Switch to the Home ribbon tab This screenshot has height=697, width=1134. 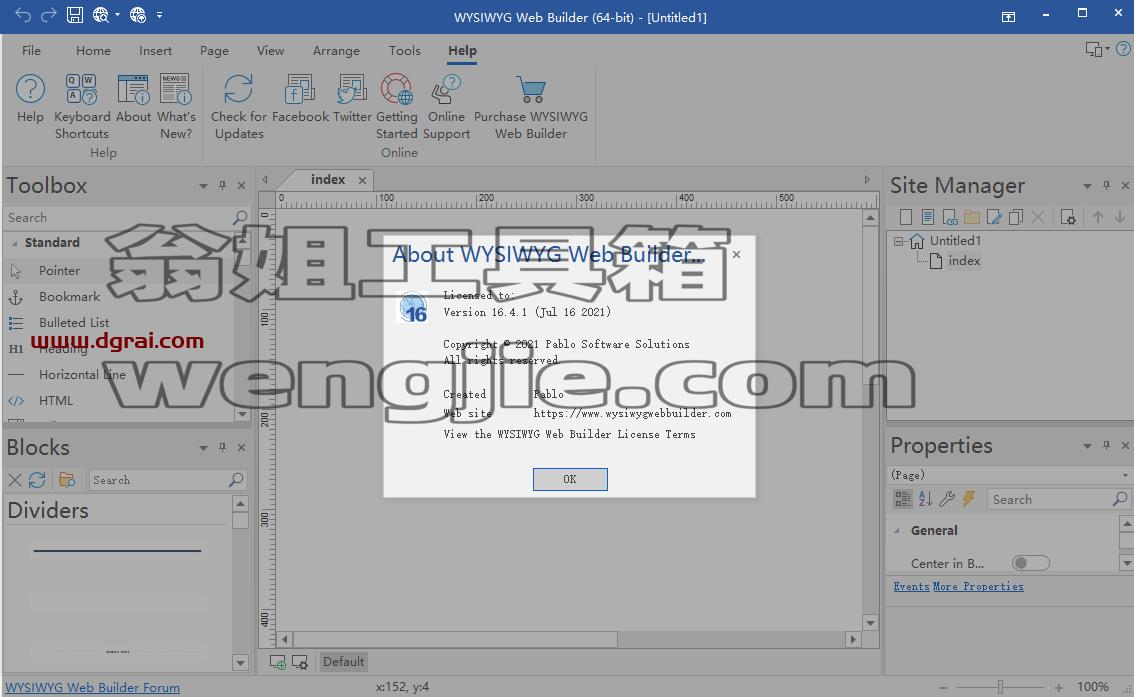(x=93, y=51)
